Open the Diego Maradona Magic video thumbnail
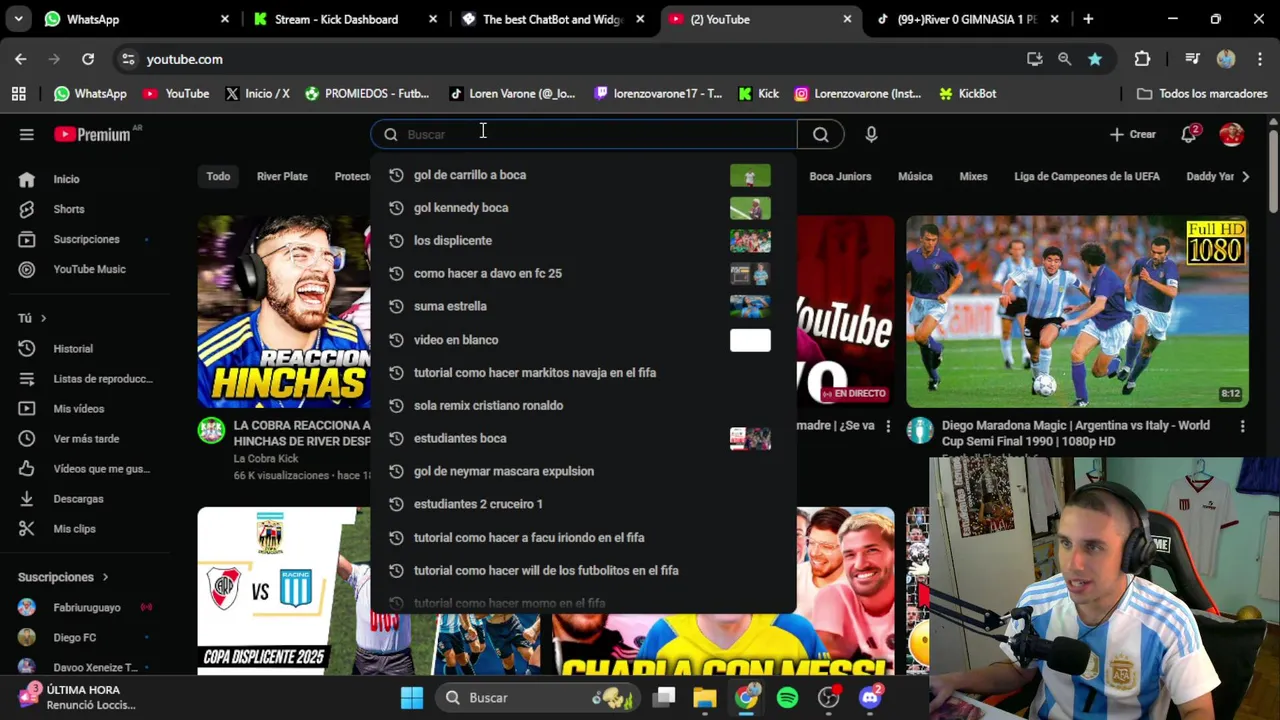Viewport: 1280px width, 720px height. (x=1077, y=311)
